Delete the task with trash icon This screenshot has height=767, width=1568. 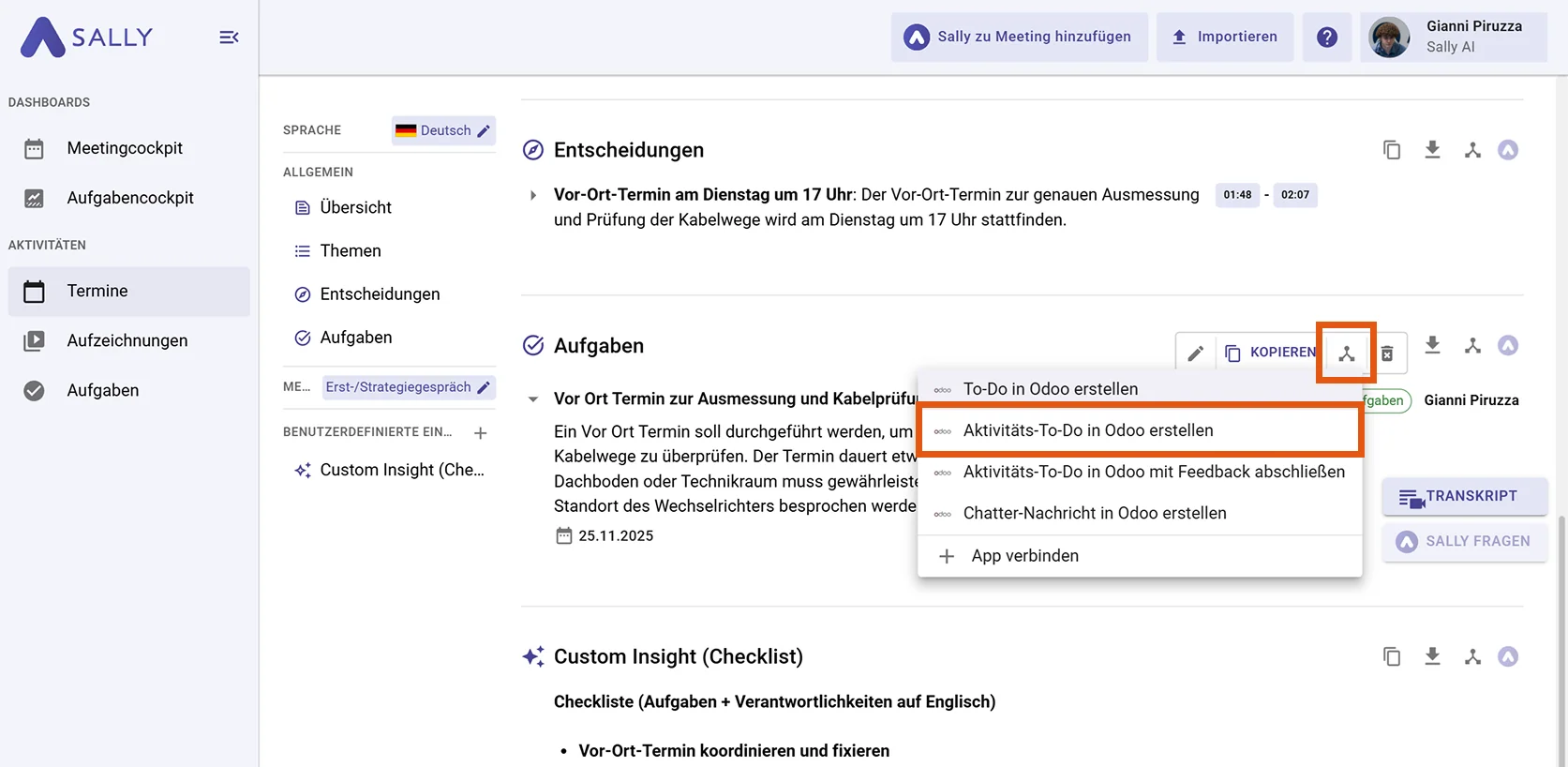point(1387,353)
